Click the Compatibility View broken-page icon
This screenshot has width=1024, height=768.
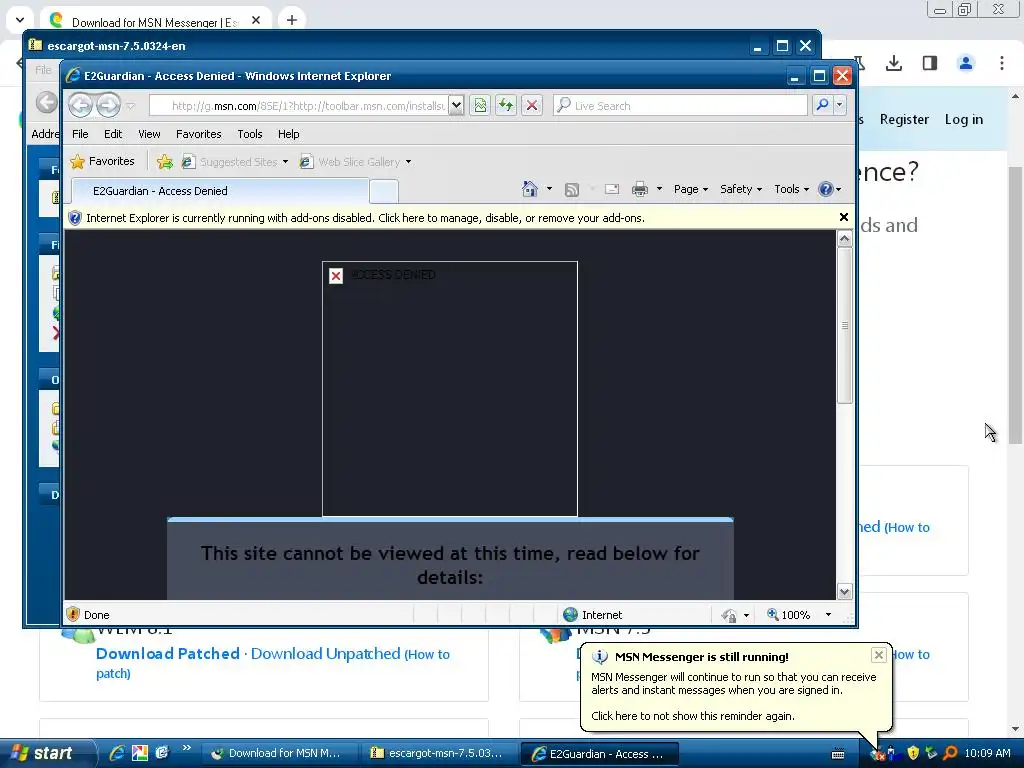480,105
